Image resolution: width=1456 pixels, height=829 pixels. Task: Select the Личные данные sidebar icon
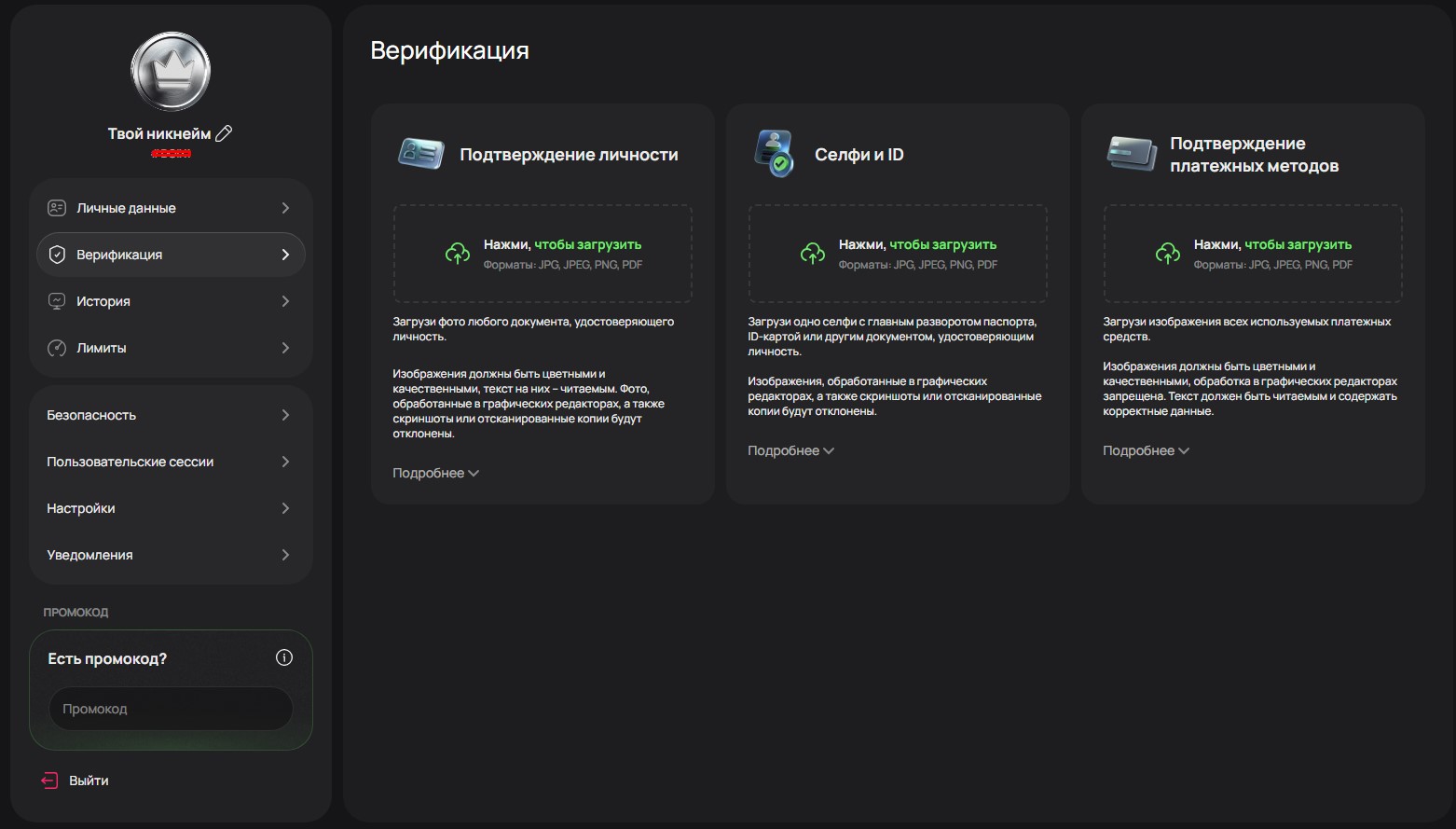click(x=56, y=207)
